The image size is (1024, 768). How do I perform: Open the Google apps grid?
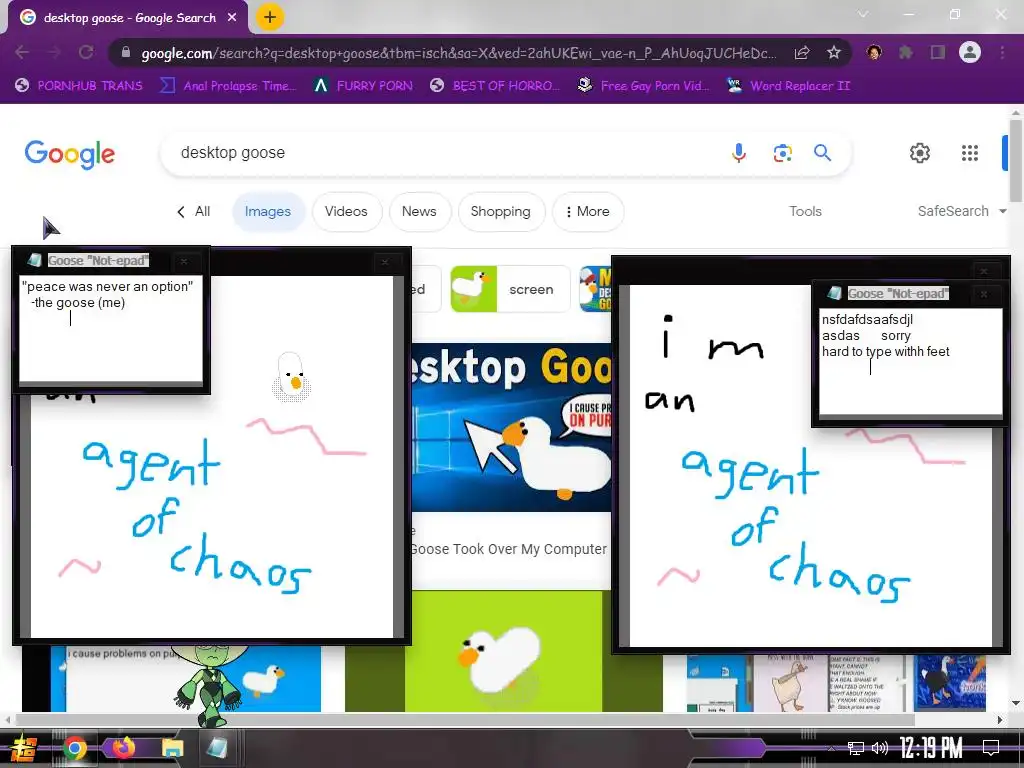point(970,153)
